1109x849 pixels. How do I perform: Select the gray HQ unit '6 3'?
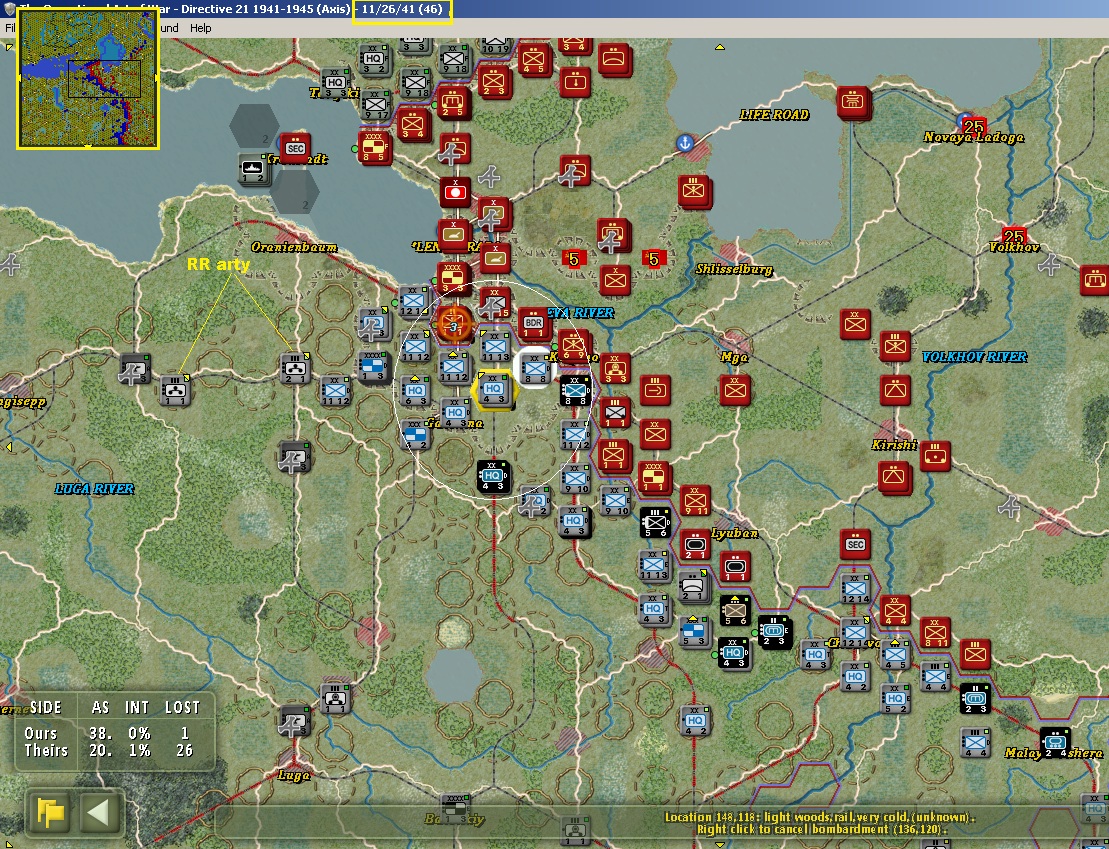[415, 392]
